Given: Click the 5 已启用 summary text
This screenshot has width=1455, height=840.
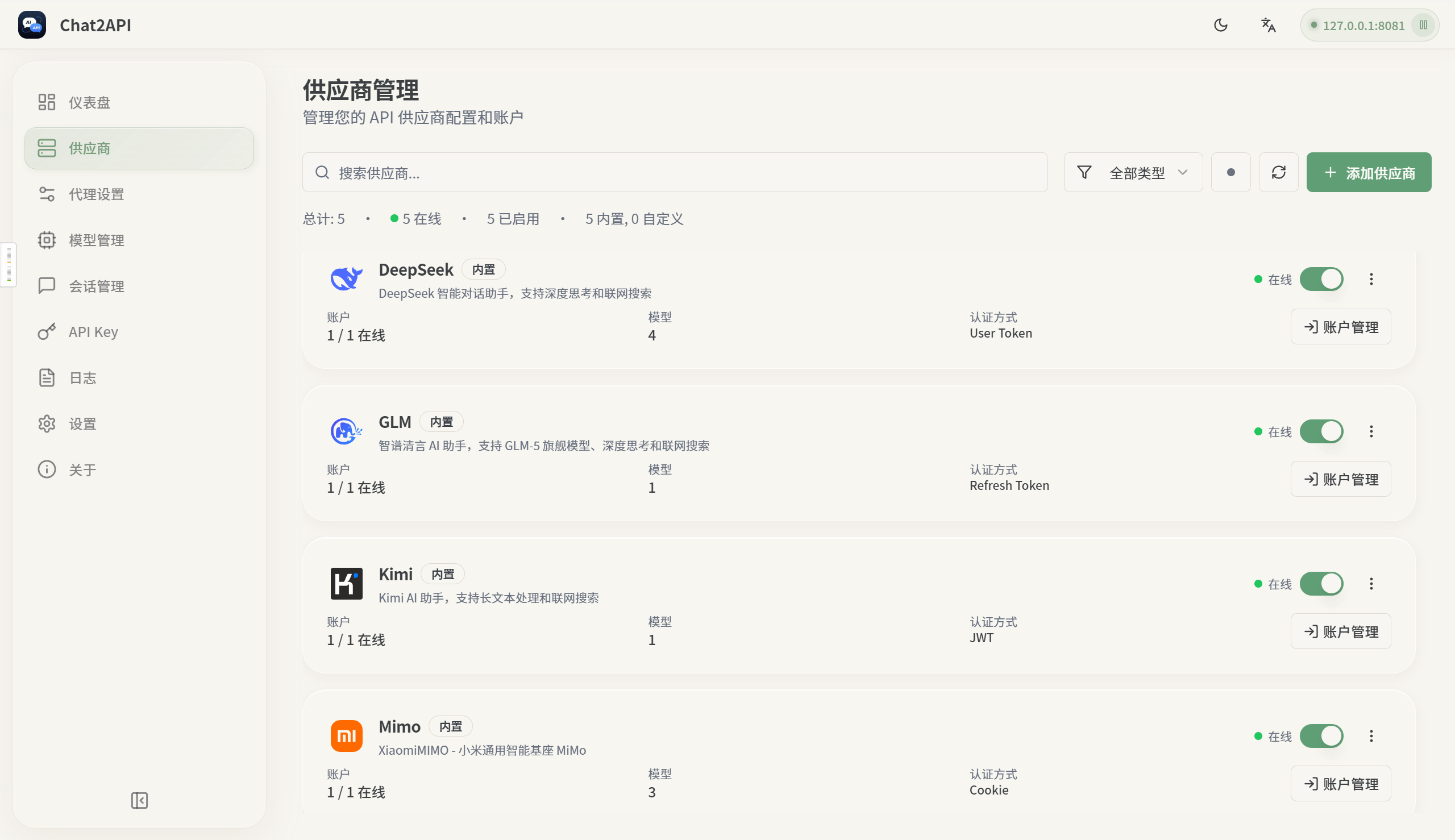Looking at the screenshot, I should tap(513, 219).
